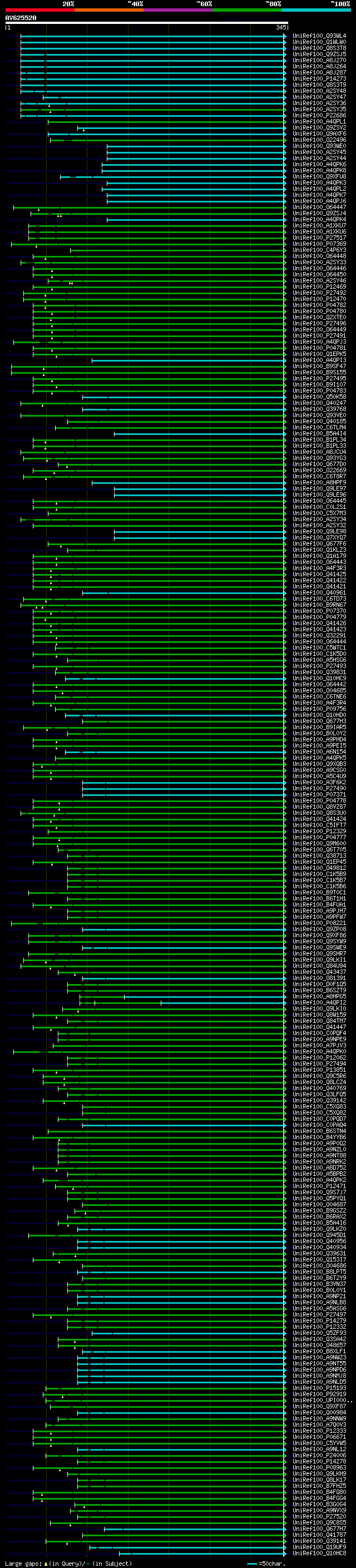
Task: Select the UniRef100_Q9SWE9 label
Action: click(x=319, y=948)
